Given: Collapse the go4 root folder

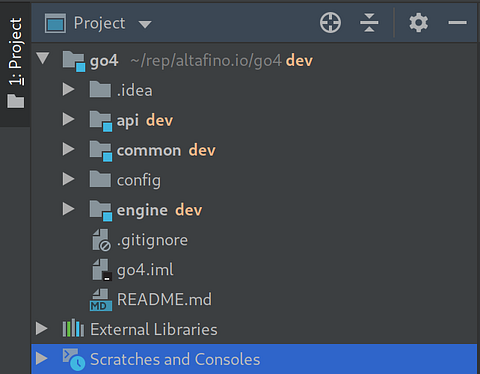Looking at the screenshot, I should tap(43, 58).
